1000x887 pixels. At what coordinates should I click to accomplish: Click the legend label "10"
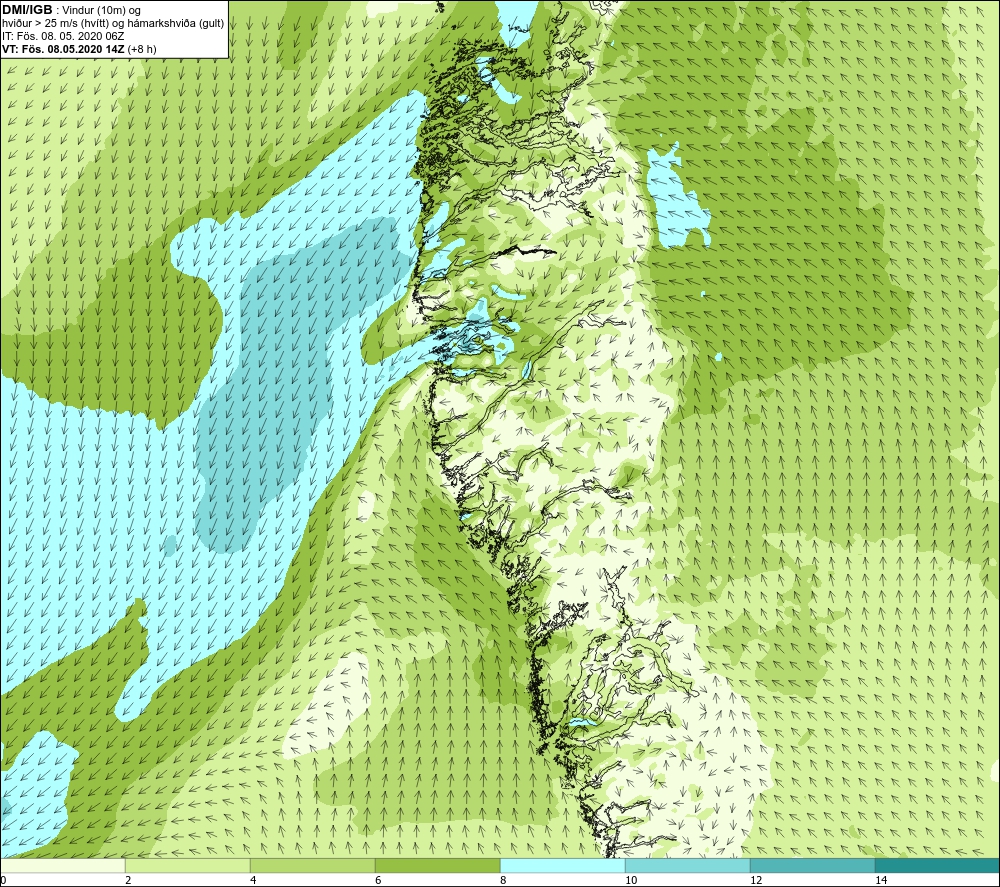coord(630,880)
